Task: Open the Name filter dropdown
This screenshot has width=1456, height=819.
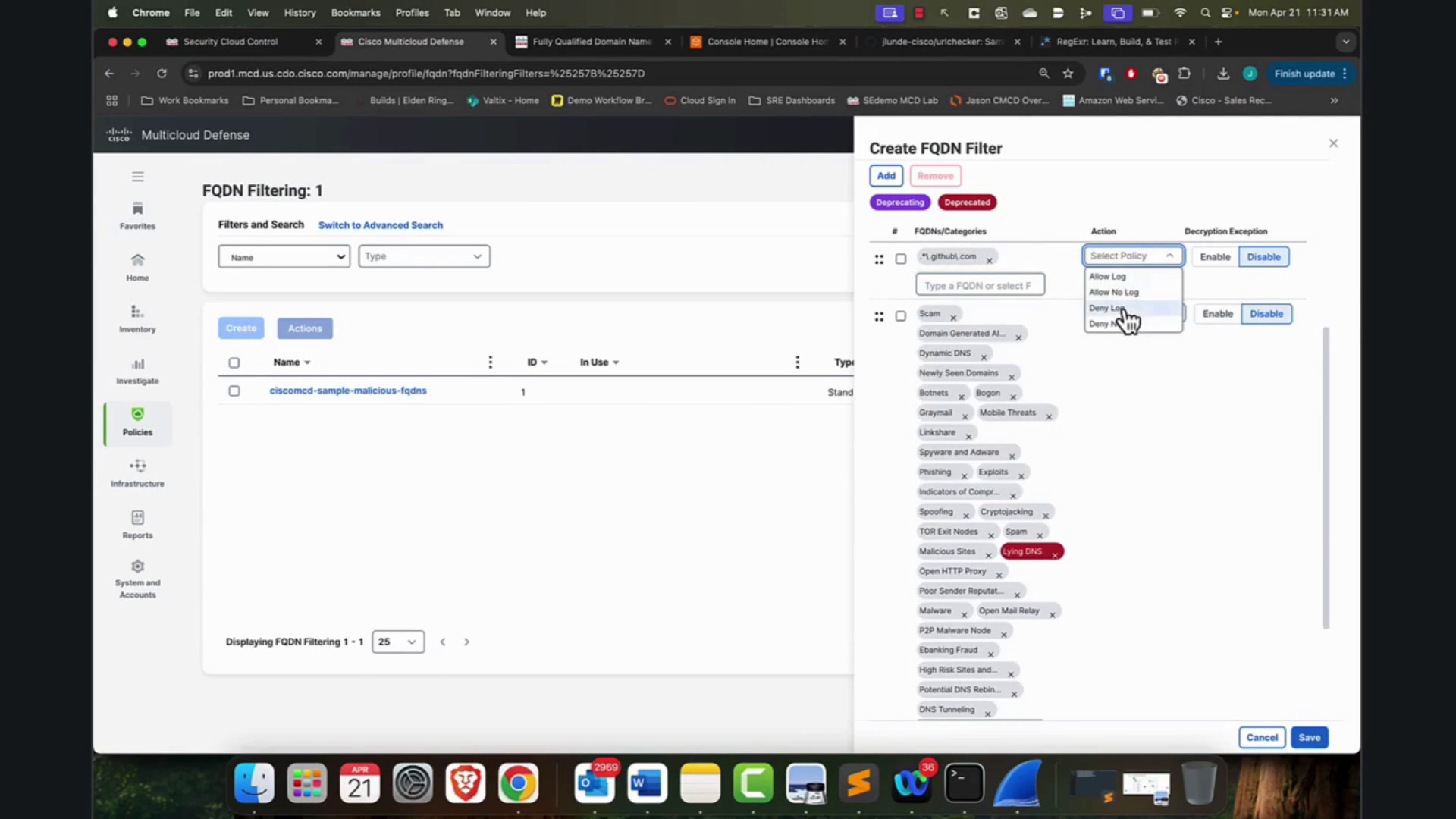Action: 284,257
